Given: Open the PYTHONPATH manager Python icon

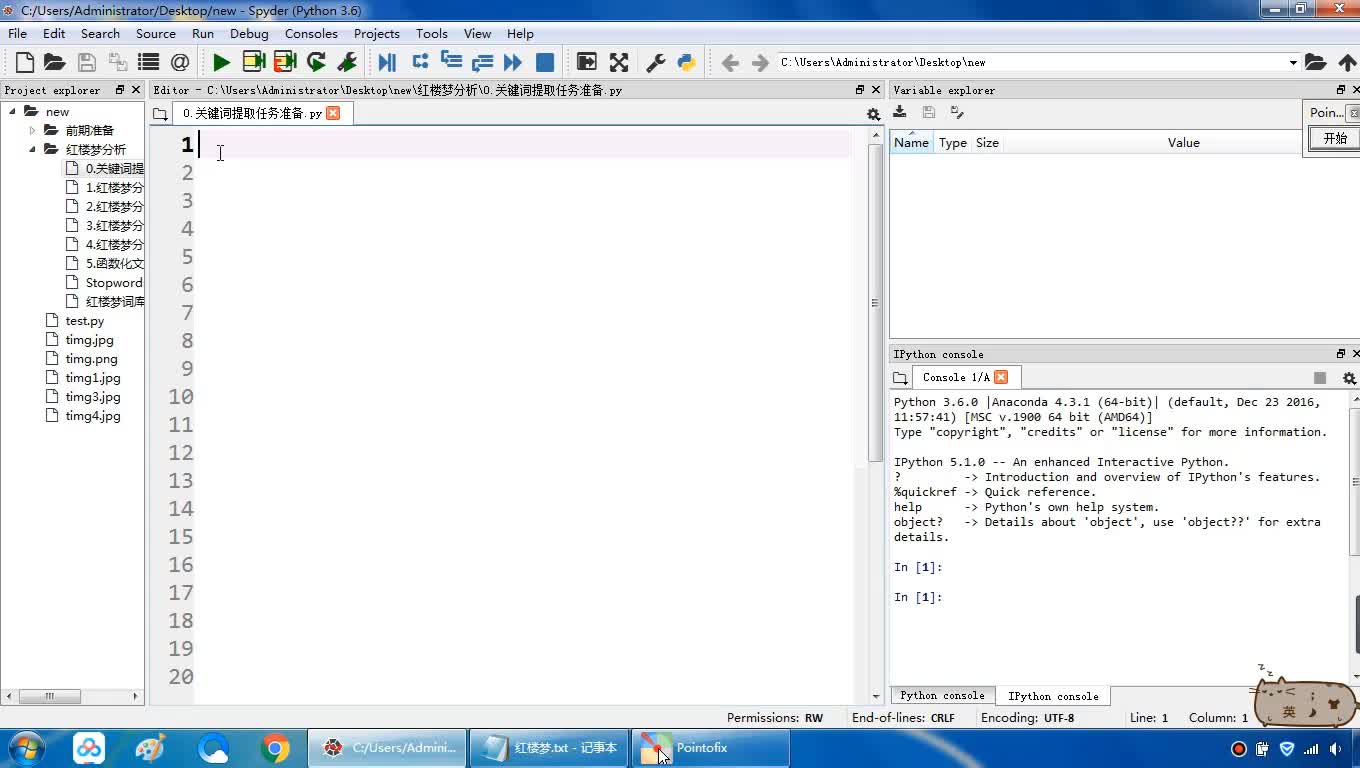Looking at the screenshot, I should point(686,62).
